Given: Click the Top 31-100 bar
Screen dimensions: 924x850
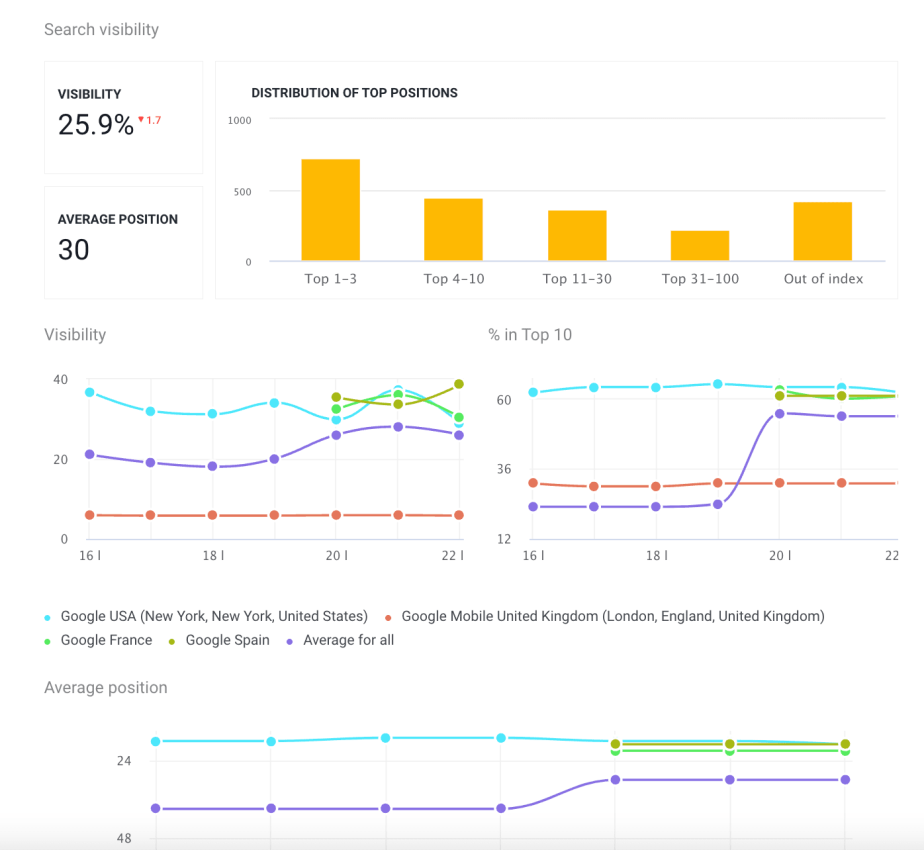Looking at the screenshot, I should coord(699,245).
